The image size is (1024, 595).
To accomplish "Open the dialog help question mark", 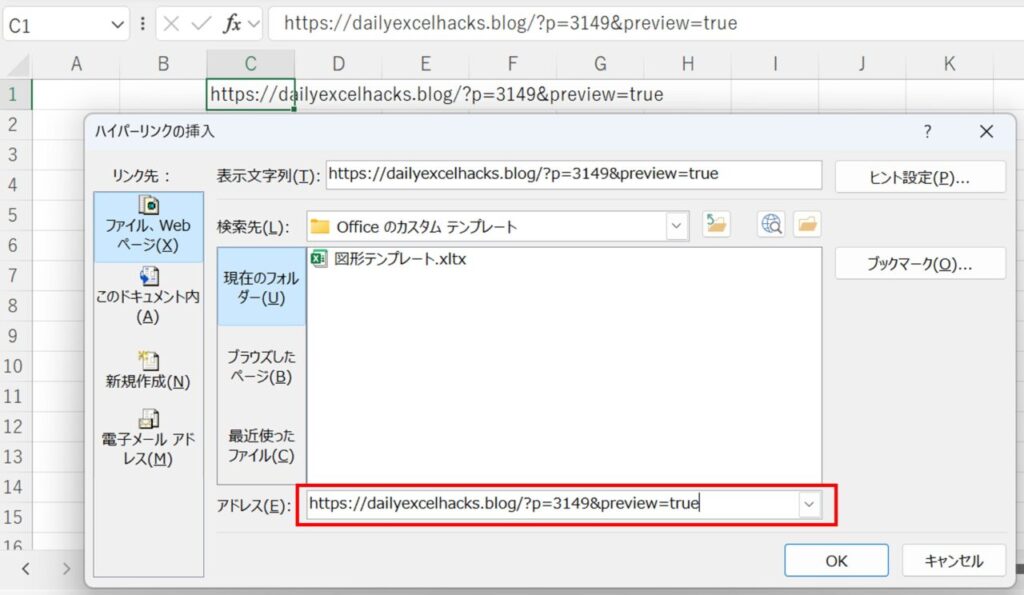I will pos(927,131).
